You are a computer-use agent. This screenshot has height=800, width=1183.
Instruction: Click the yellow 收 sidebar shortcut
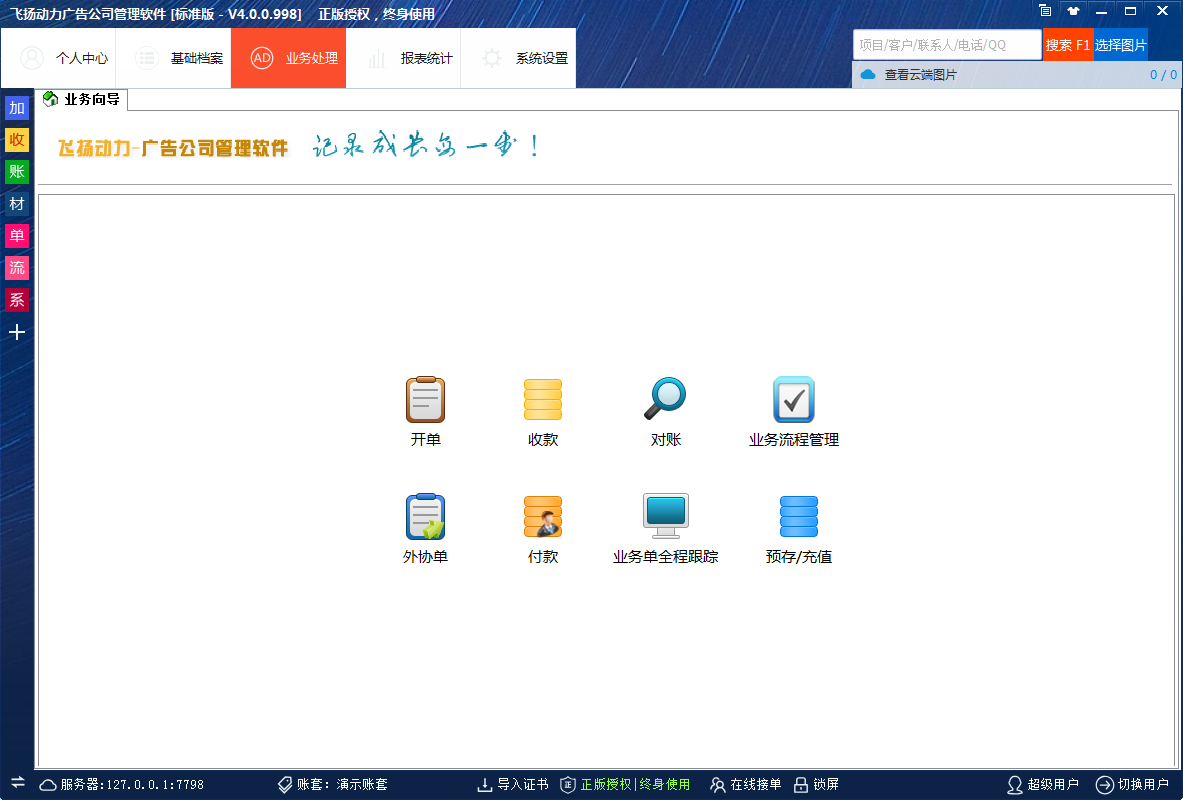coord(17,140)
